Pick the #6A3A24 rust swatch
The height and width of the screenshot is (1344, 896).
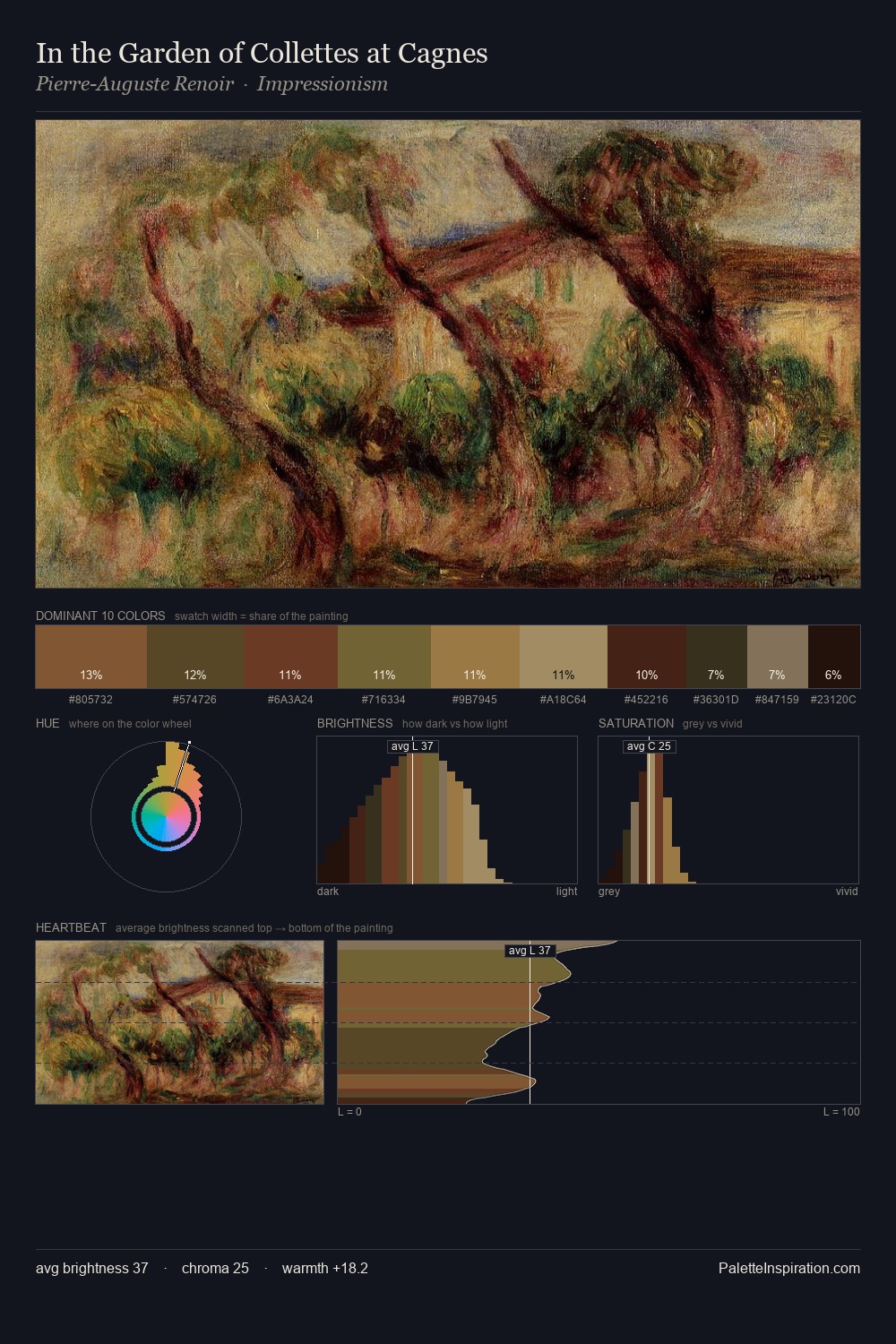[290, 657]
